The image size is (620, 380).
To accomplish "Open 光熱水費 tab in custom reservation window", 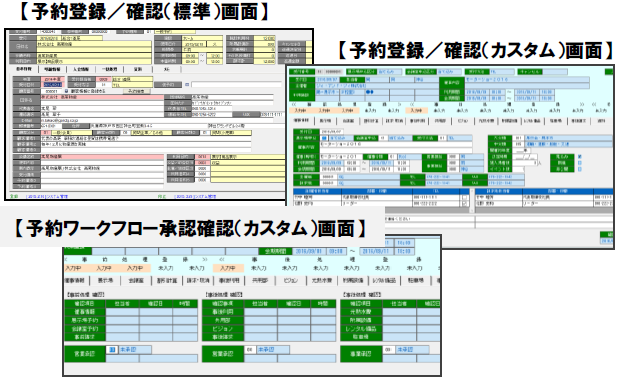I will click(486, 121).
